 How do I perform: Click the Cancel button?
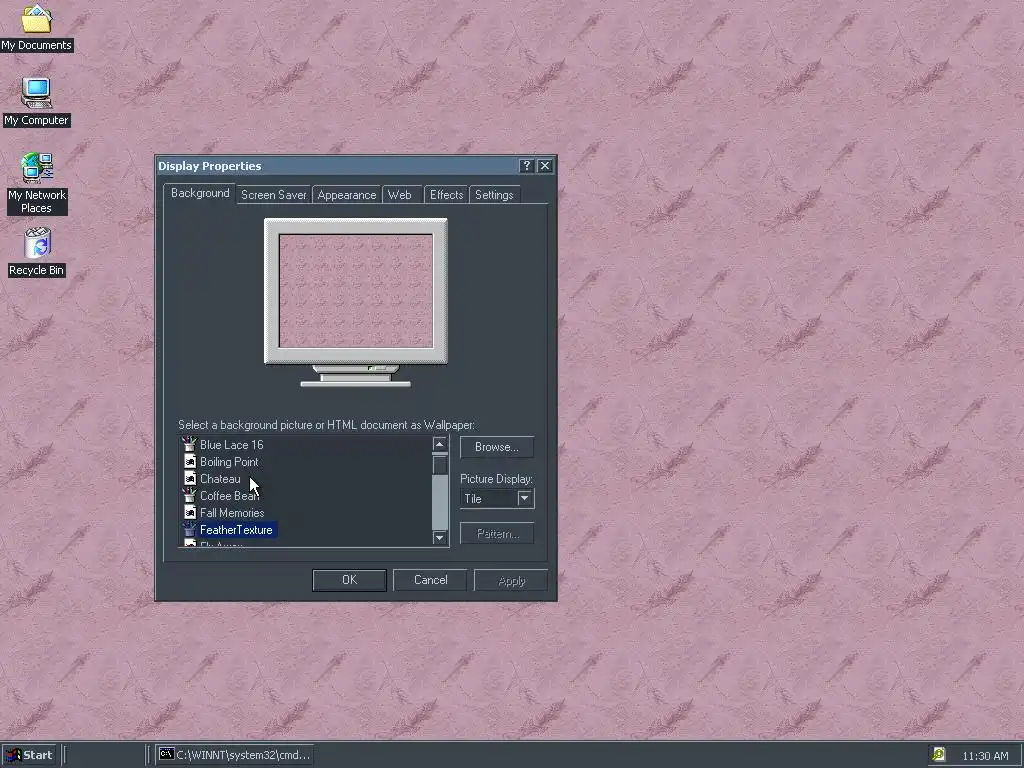430,580
